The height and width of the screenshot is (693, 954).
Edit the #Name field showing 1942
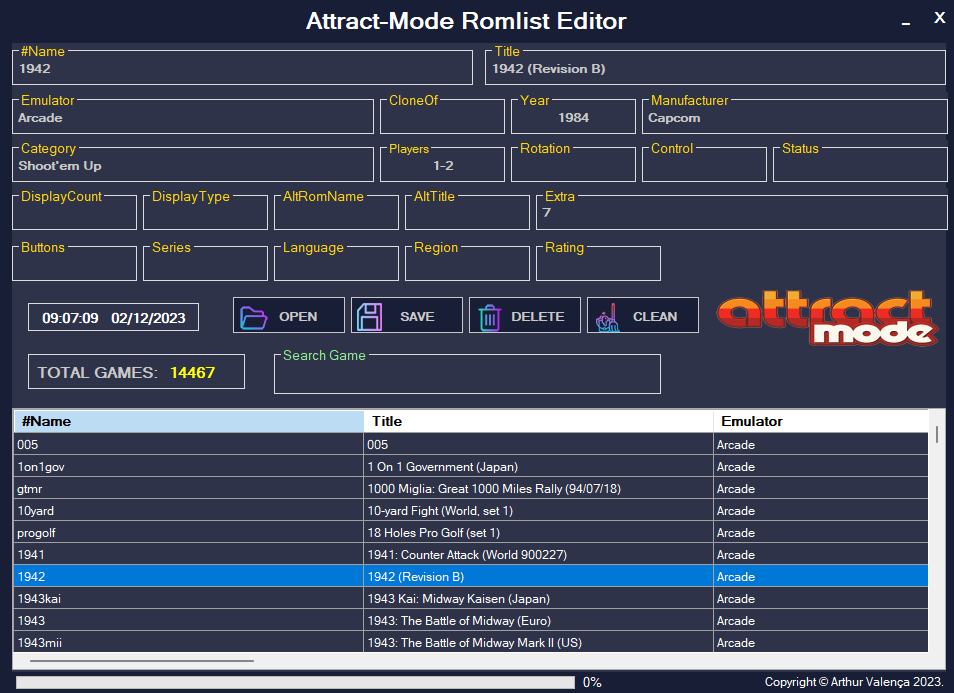[242, 69]
